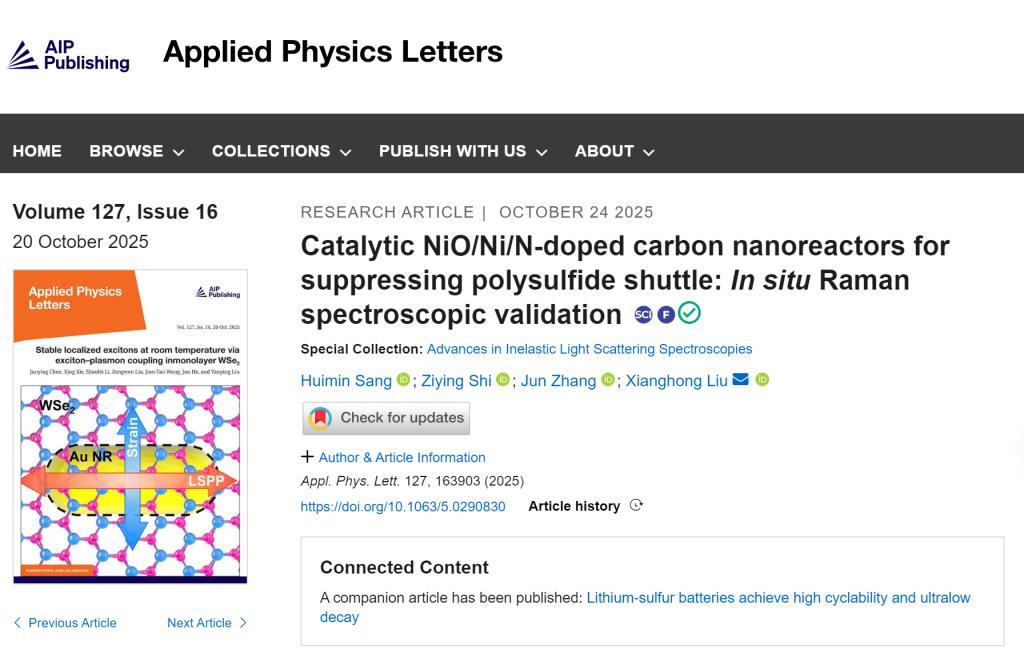The height and width of the screenshot is (653, 1024).
Task: Click the SCI badge icon beside title
Action: click(643, 315)
